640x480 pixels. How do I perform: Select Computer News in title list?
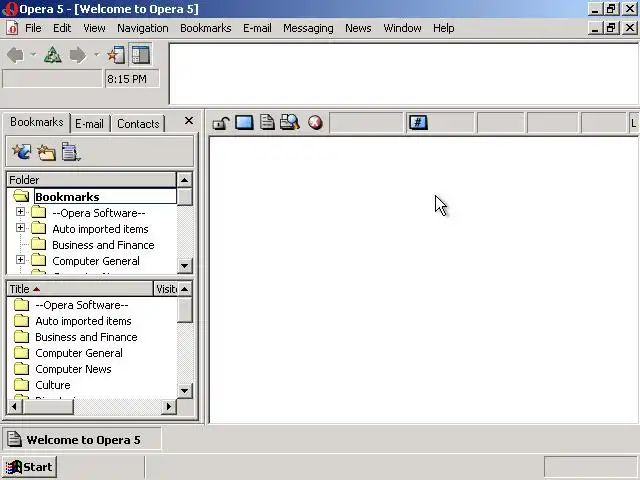coord(73,369)
